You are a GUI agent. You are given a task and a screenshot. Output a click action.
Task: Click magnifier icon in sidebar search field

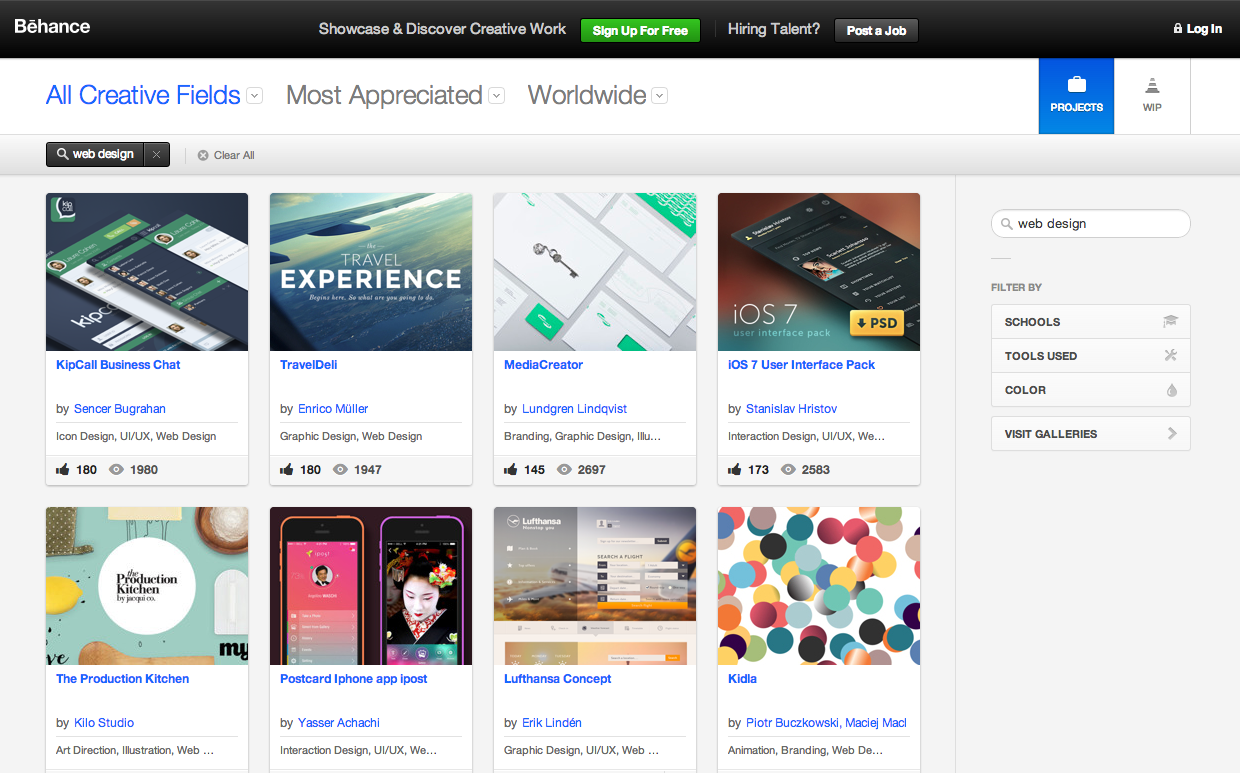point(1005,224)
